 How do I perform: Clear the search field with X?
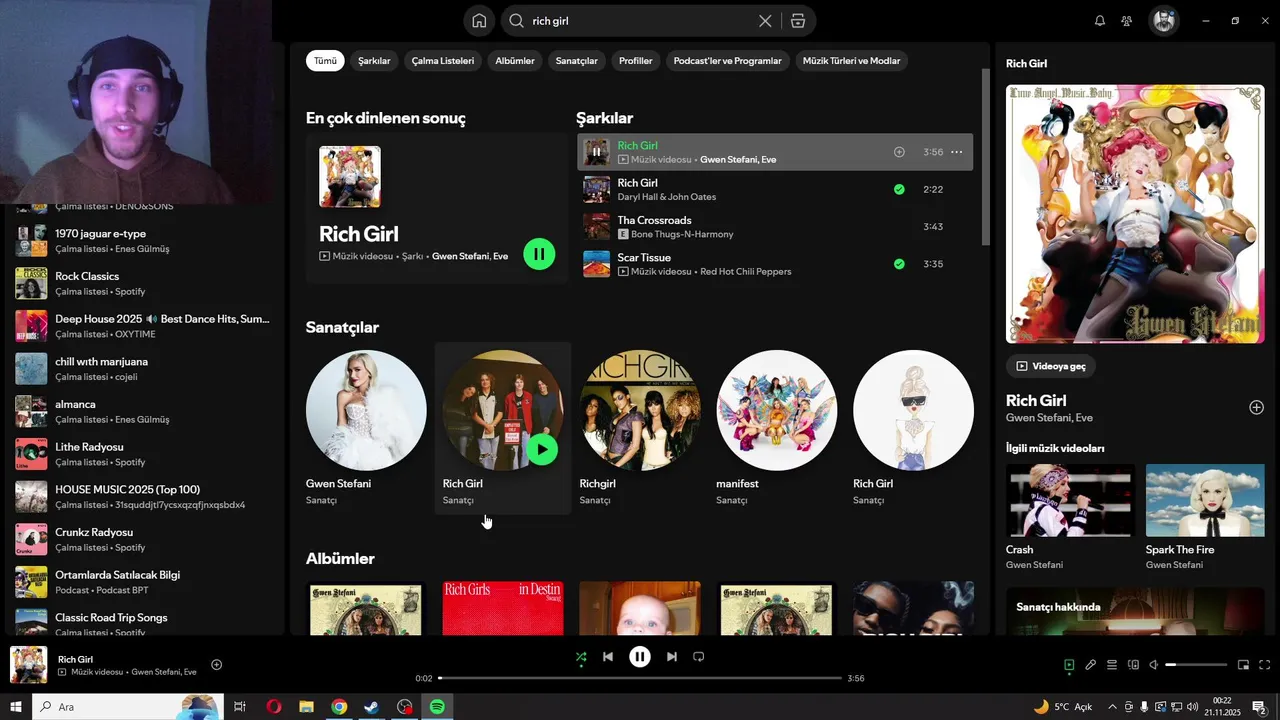pos(765,21)
